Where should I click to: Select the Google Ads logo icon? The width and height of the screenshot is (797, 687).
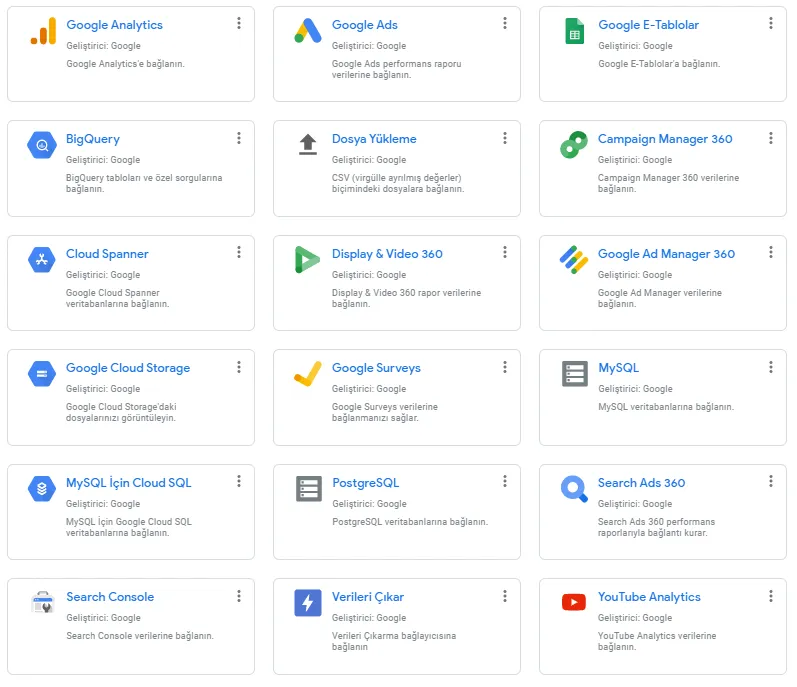point(308,30)
